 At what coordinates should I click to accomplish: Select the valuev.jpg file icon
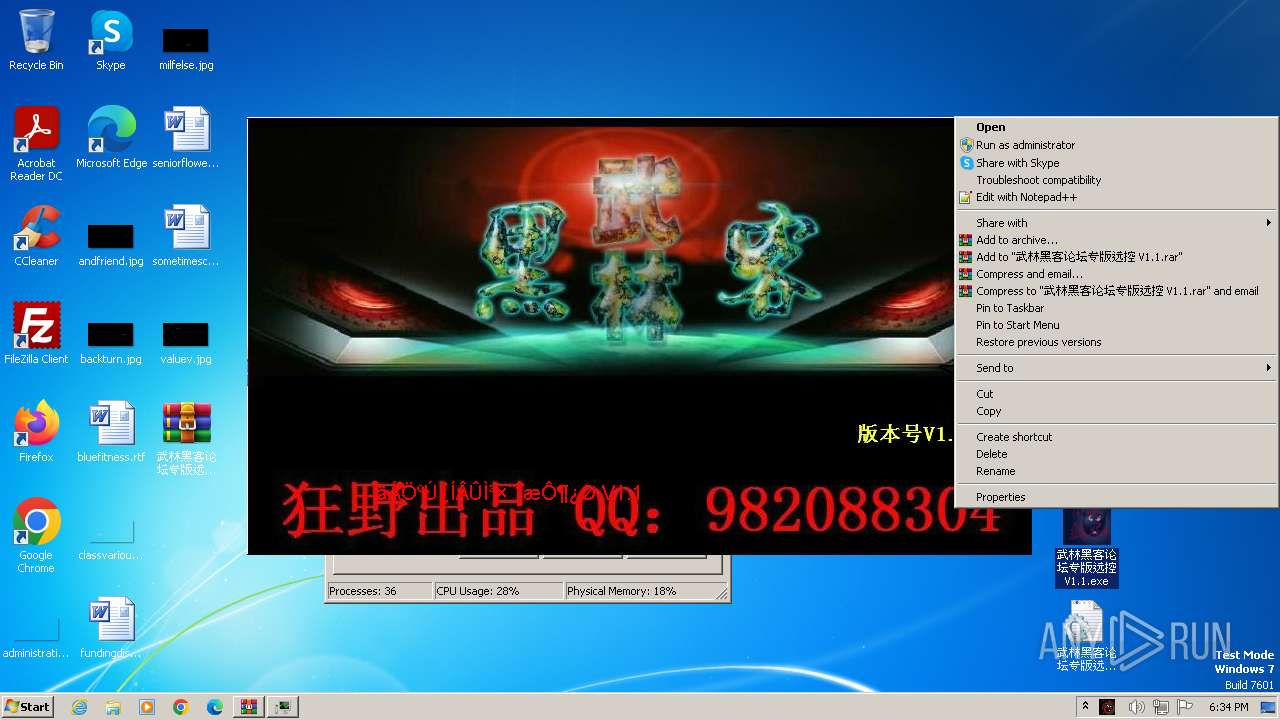pos(186,342)
